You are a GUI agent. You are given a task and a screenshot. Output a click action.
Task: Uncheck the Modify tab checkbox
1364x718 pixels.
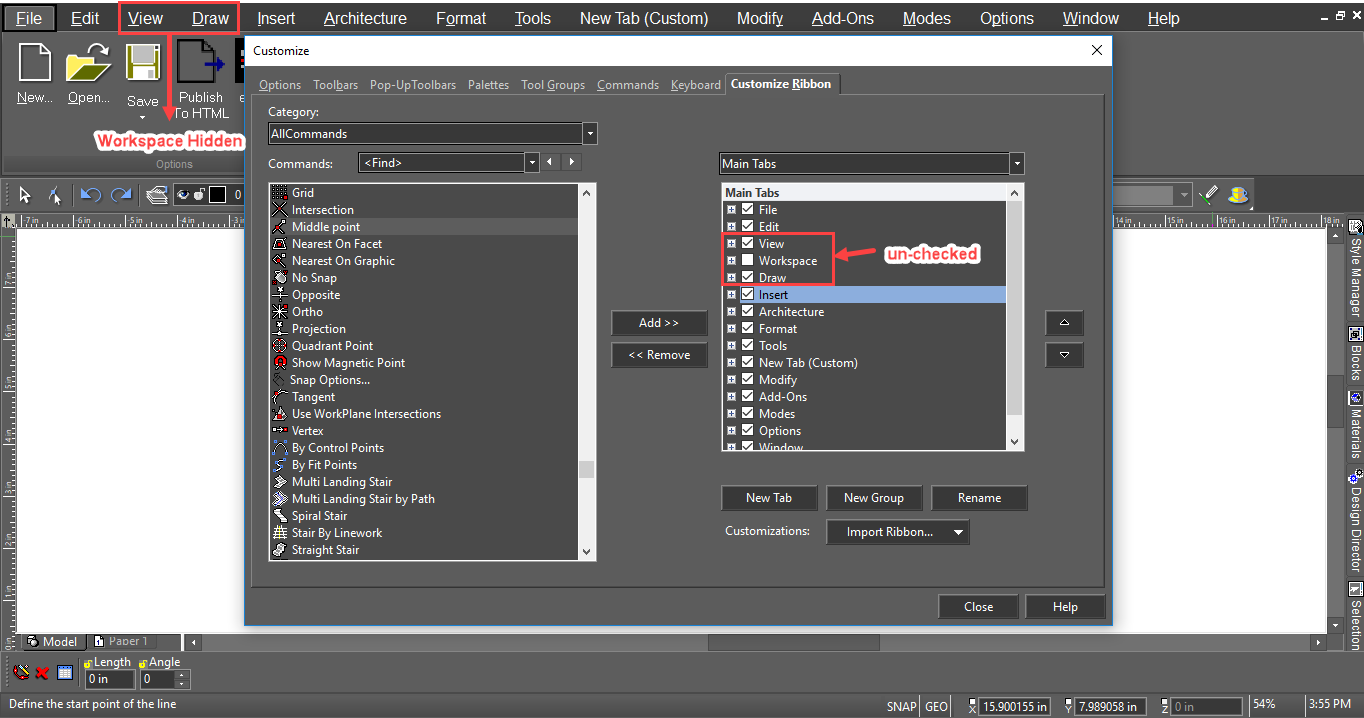pos(747,380)
